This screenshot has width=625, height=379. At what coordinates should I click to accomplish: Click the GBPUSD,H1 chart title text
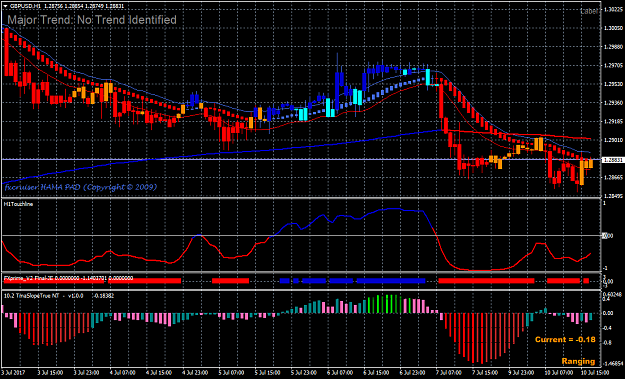coord(25,6)
